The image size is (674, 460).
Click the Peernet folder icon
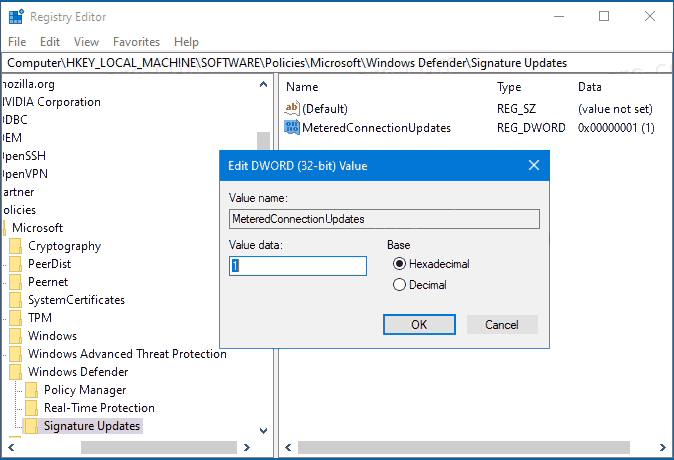(15, 282)
